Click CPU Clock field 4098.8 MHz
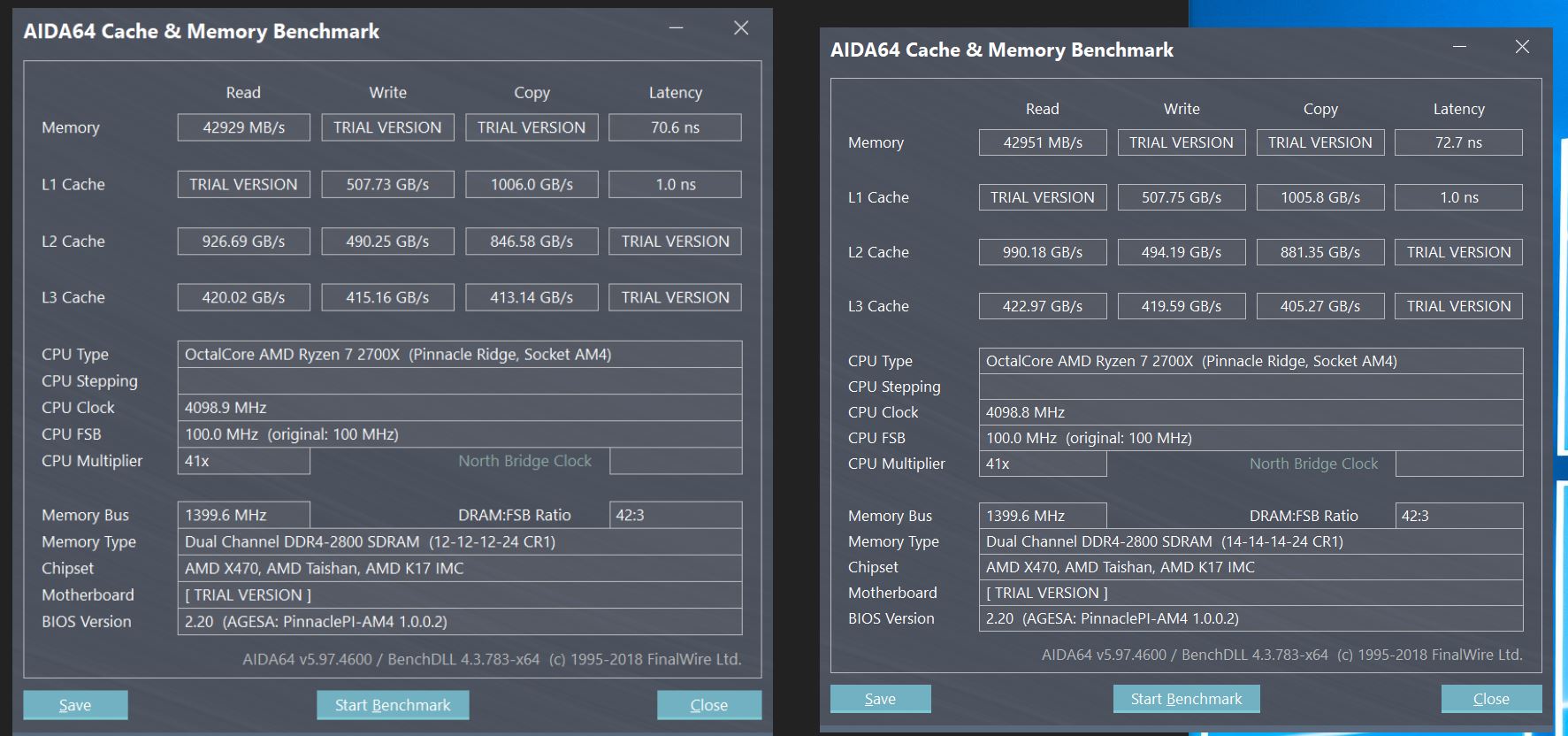Image resolution: width=1568 pixels, height=736 pixels. pos(1251,412)
